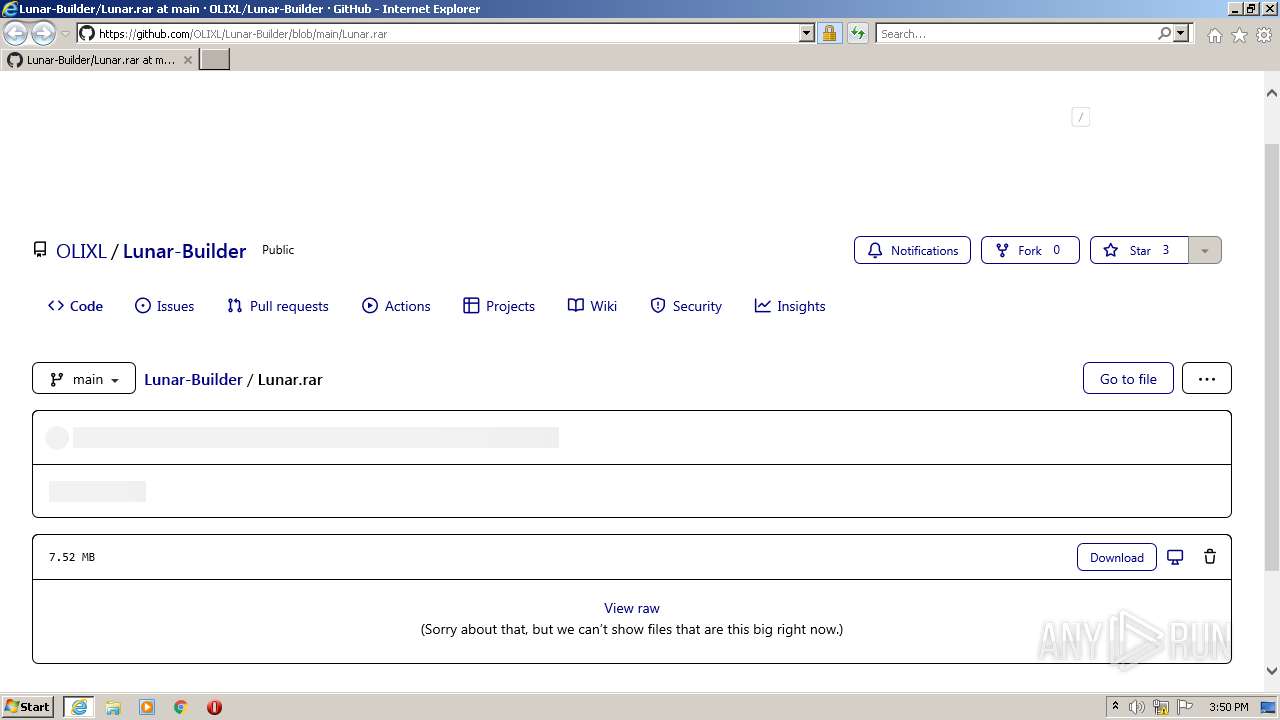Open the address bar history dropdown
This screenshot has width=1280, height=720.
(807, 33)
